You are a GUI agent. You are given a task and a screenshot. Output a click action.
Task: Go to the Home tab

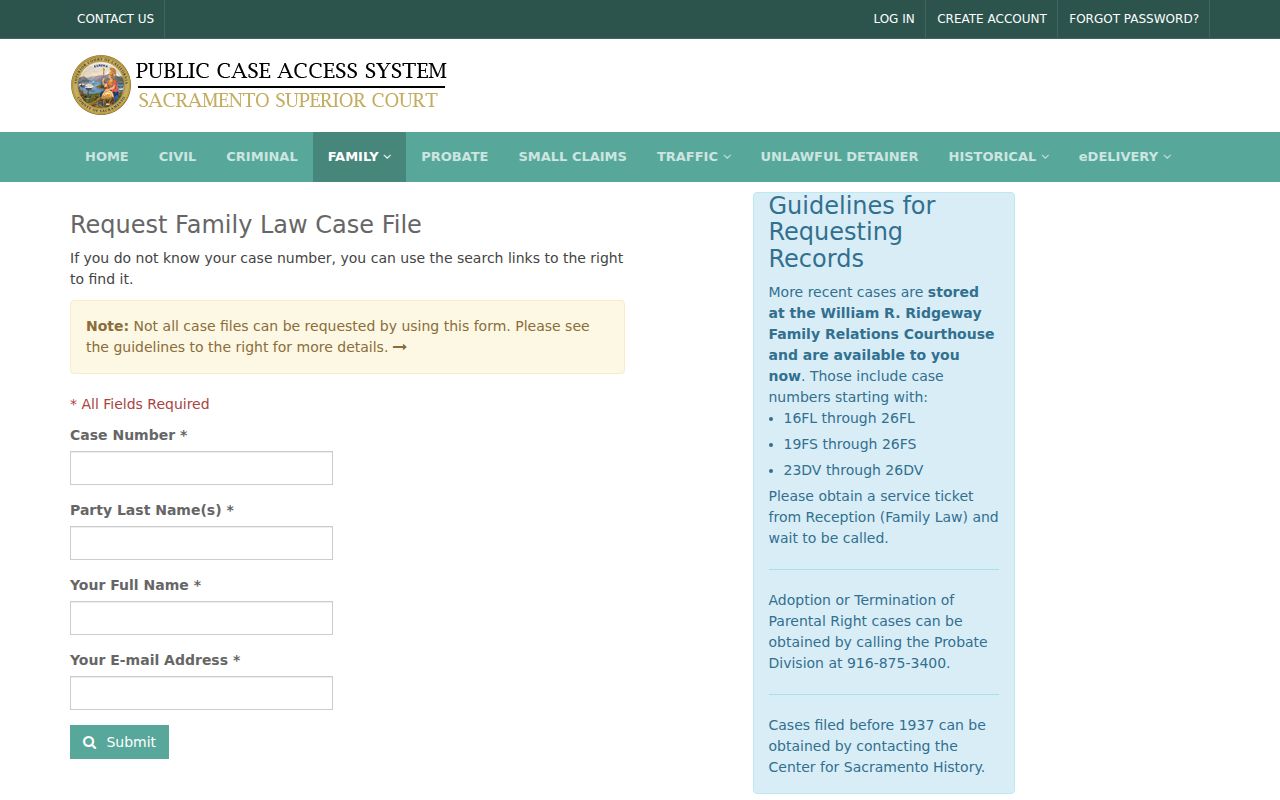pos(107,157)
